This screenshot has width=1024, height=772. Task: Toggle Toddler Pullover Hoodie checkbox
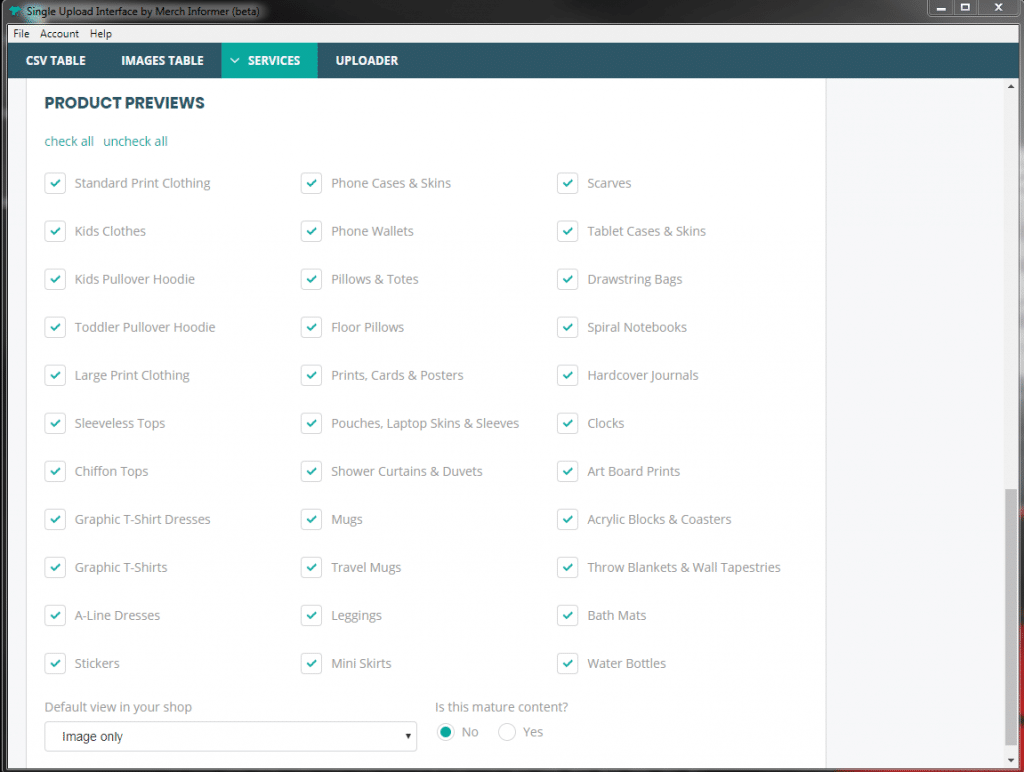(x=56, y=327)
